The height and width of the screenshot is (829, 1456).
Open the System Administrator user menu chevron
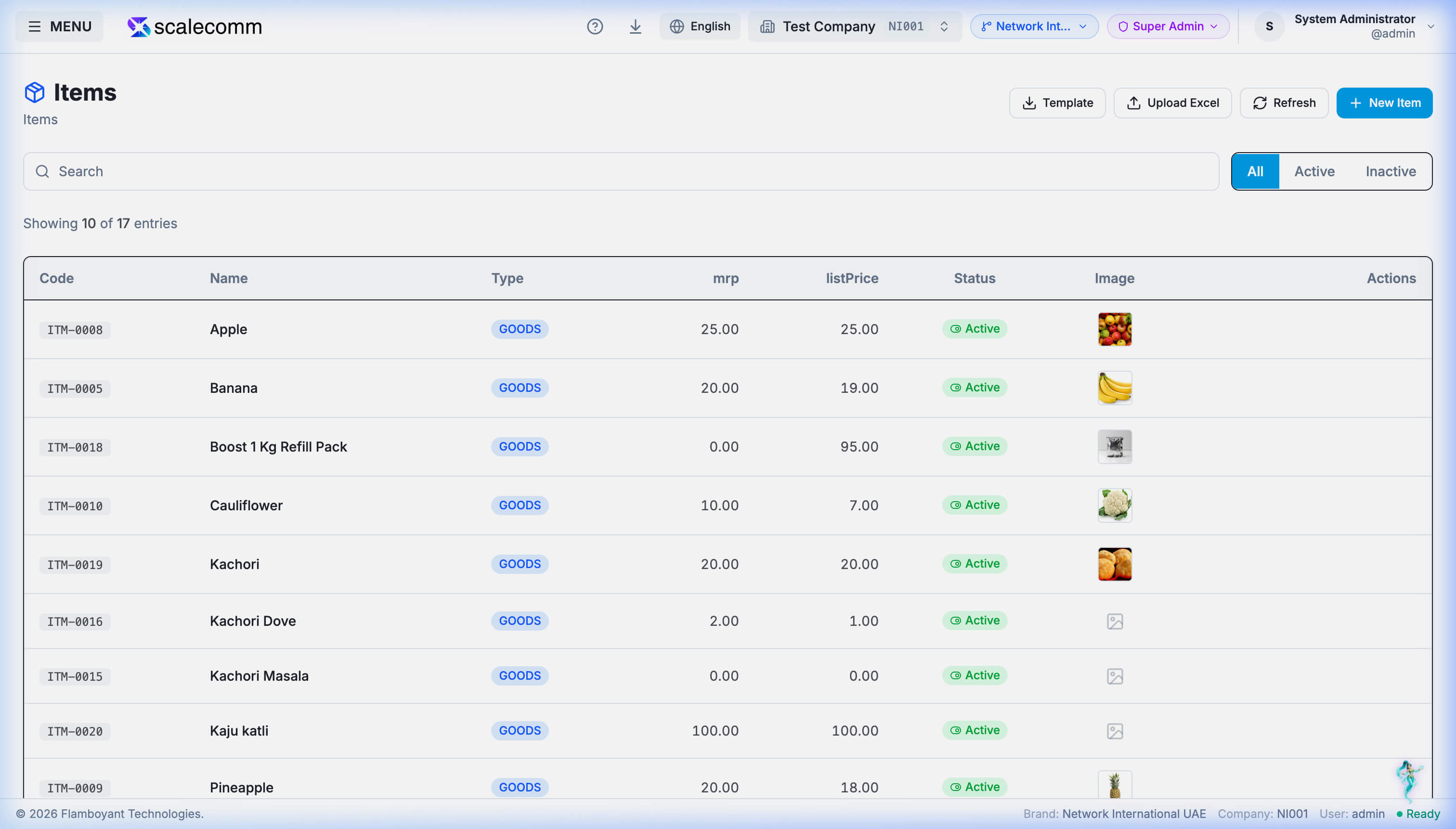[1430, 26]
